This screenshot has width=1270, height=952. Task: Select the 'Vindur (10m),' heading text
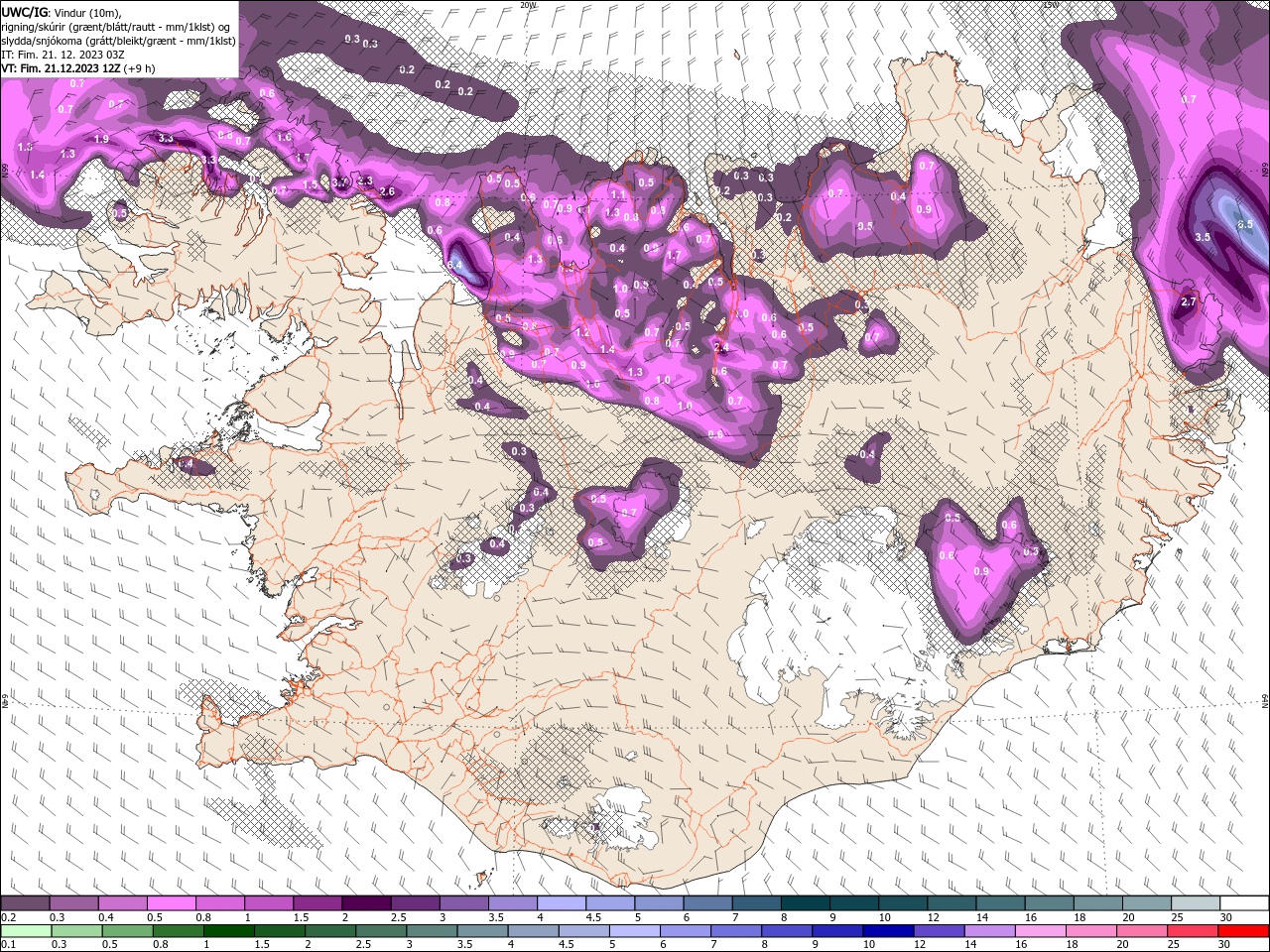[x=86, y=11]
